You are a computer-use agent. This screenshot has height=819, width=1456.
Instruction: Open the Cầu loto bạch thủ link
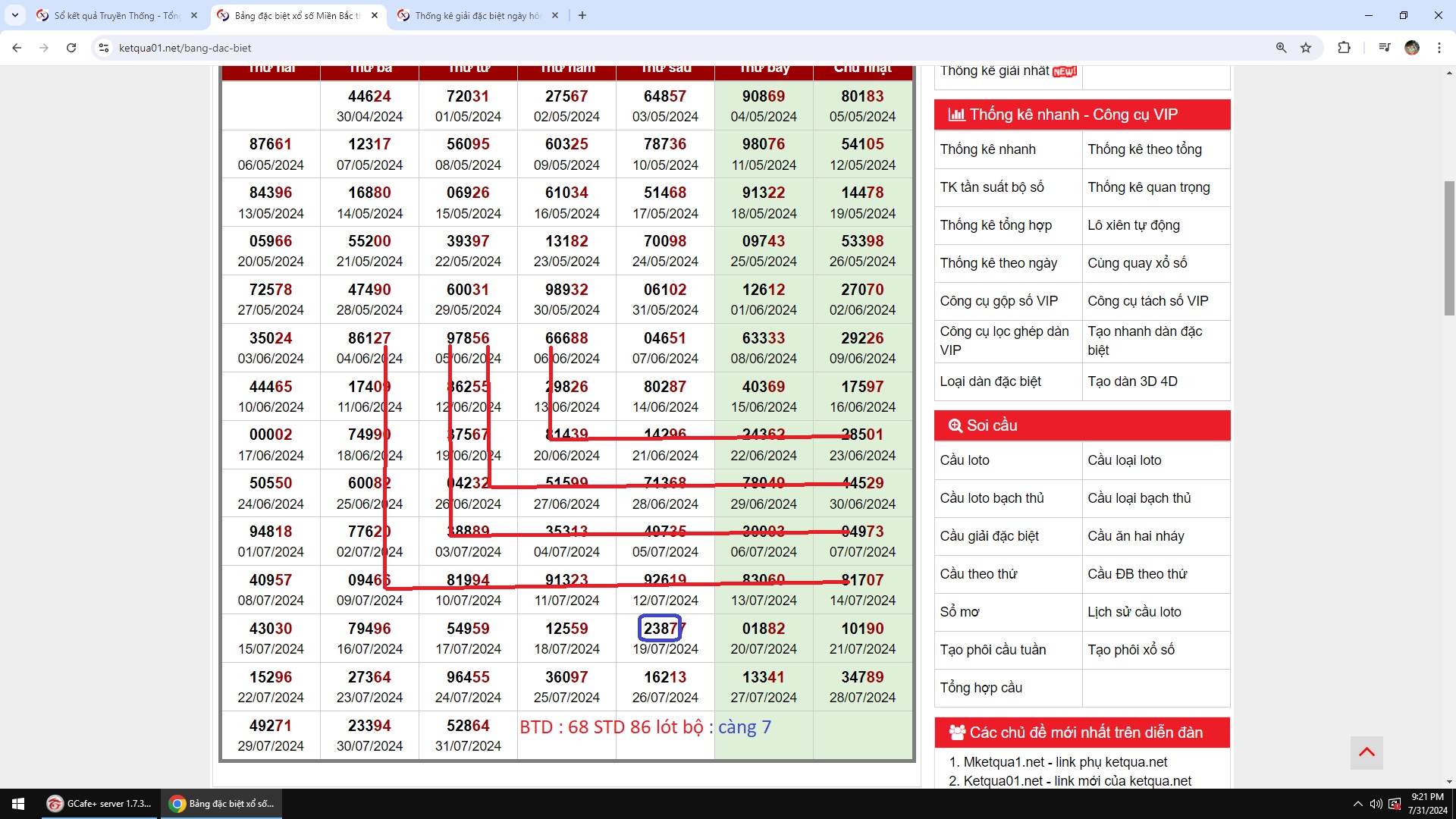tap(991, 498)
